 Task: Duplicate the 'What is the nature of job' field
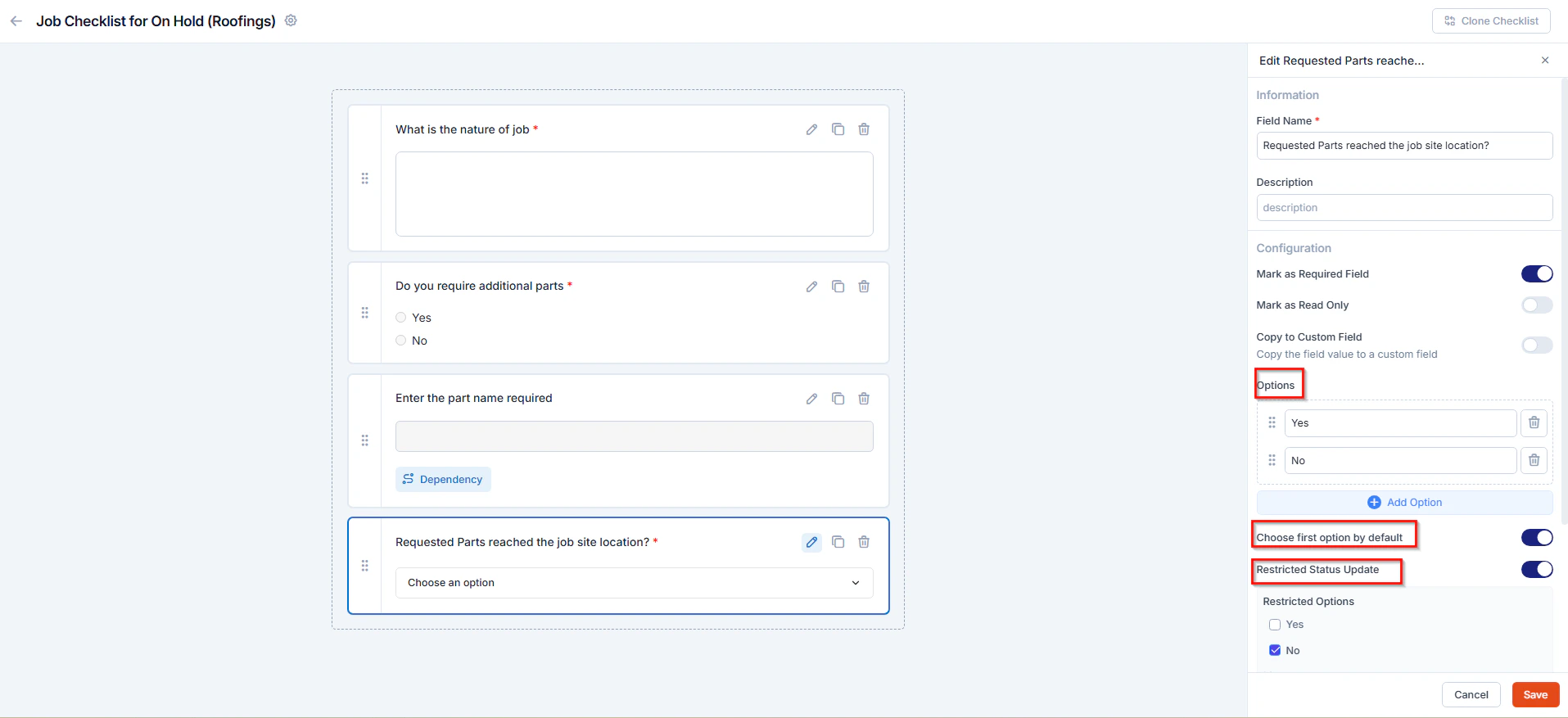tap(838, 129)
